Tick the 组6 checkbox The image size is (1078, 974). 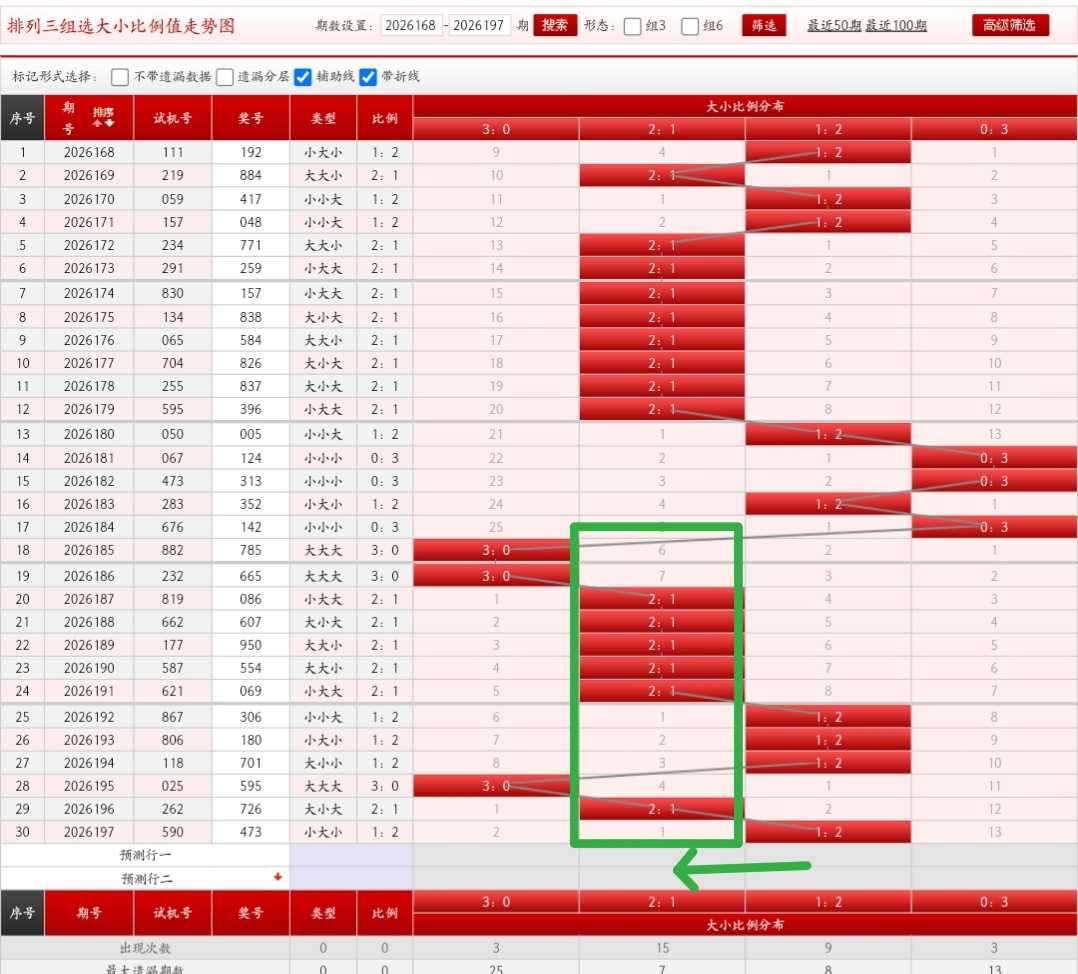(690, 26)
